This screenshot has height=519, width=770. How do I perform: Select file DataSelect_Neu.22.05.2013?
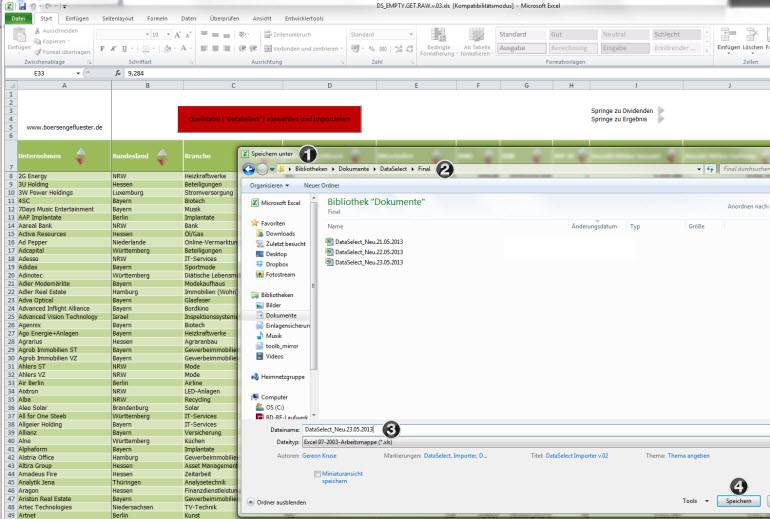(x=364, y=252)
